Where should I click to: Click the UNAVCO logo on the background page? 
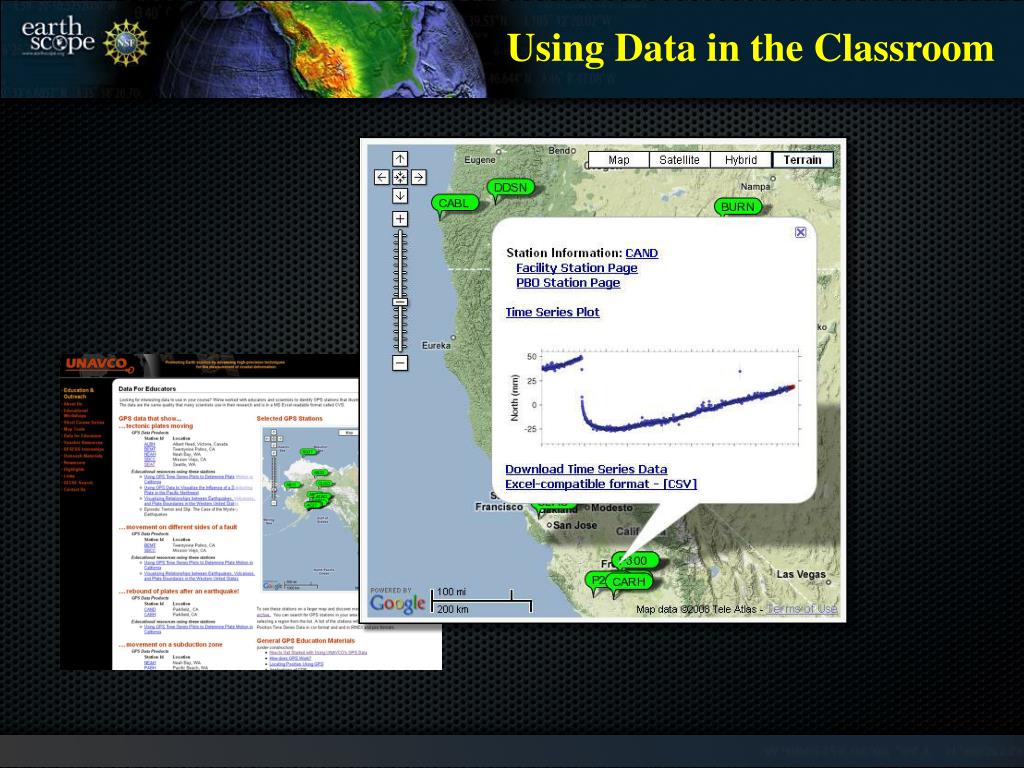pos(99,364)
